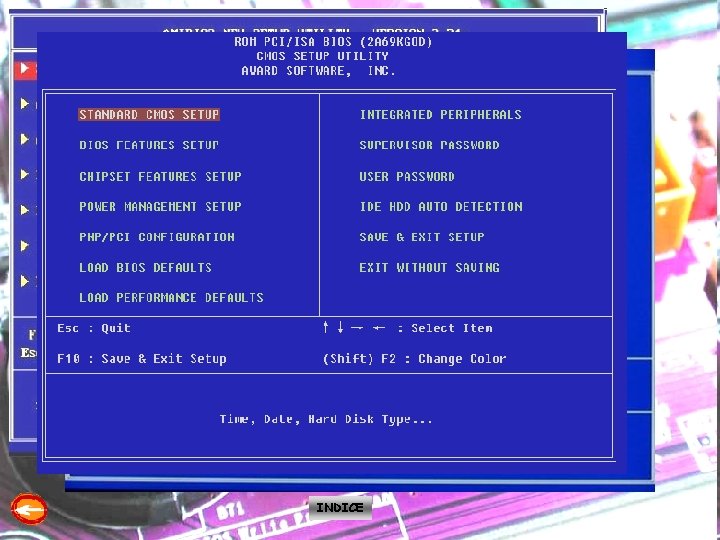
Task: Select STANDARD CMOS SETUP
Action: coord(149,114)
